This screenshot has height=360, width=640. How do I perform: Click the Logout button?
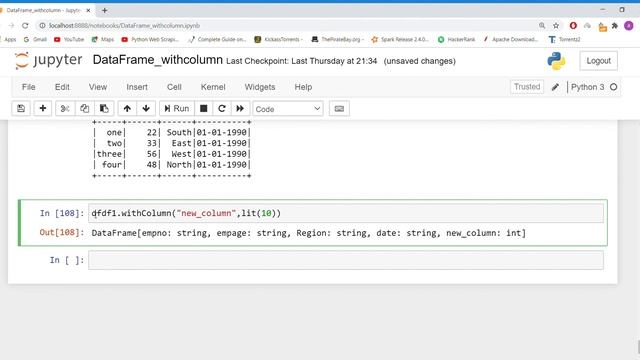599,61
